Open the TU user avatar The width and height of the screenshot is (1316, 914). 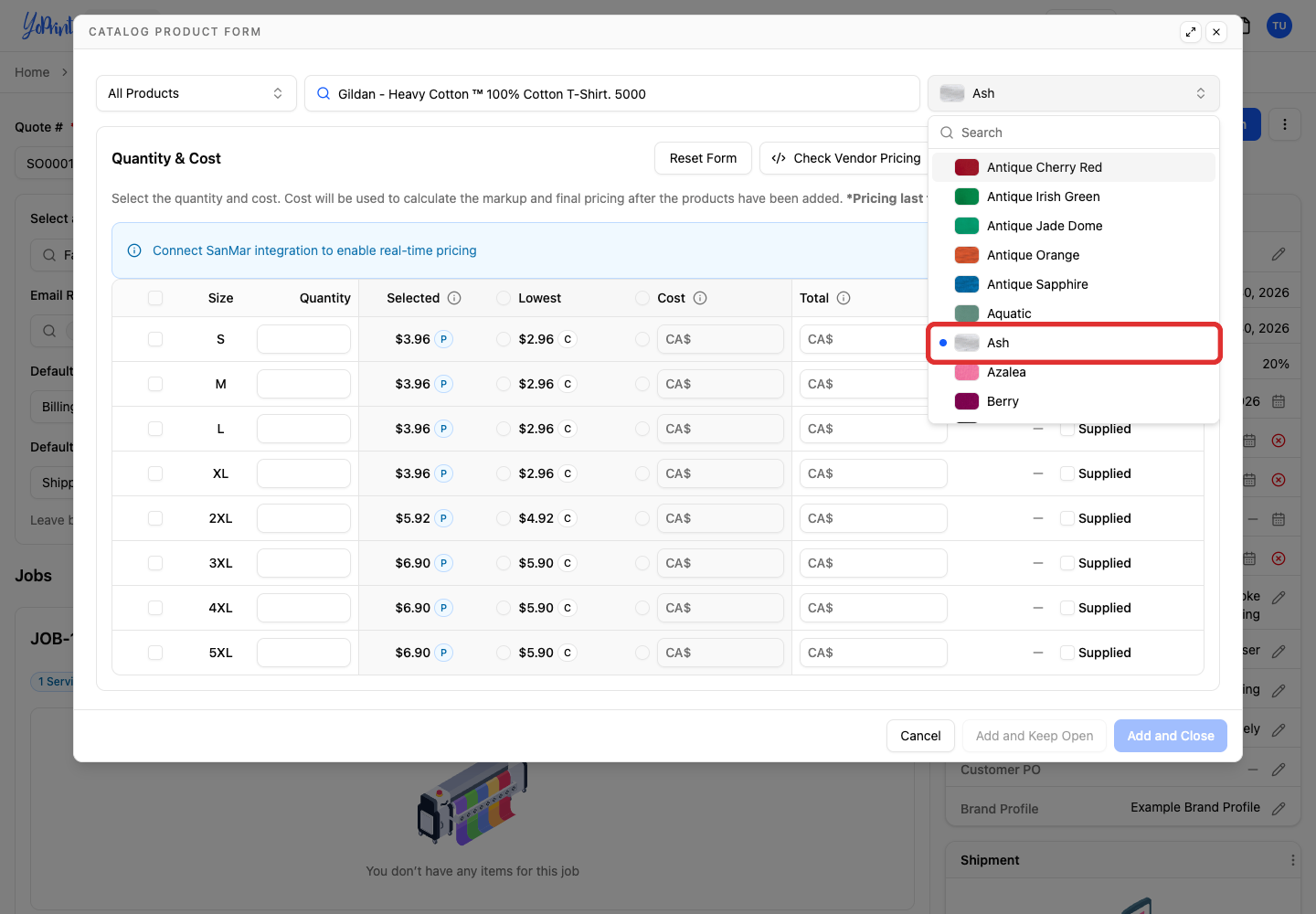coord(1279,26)
